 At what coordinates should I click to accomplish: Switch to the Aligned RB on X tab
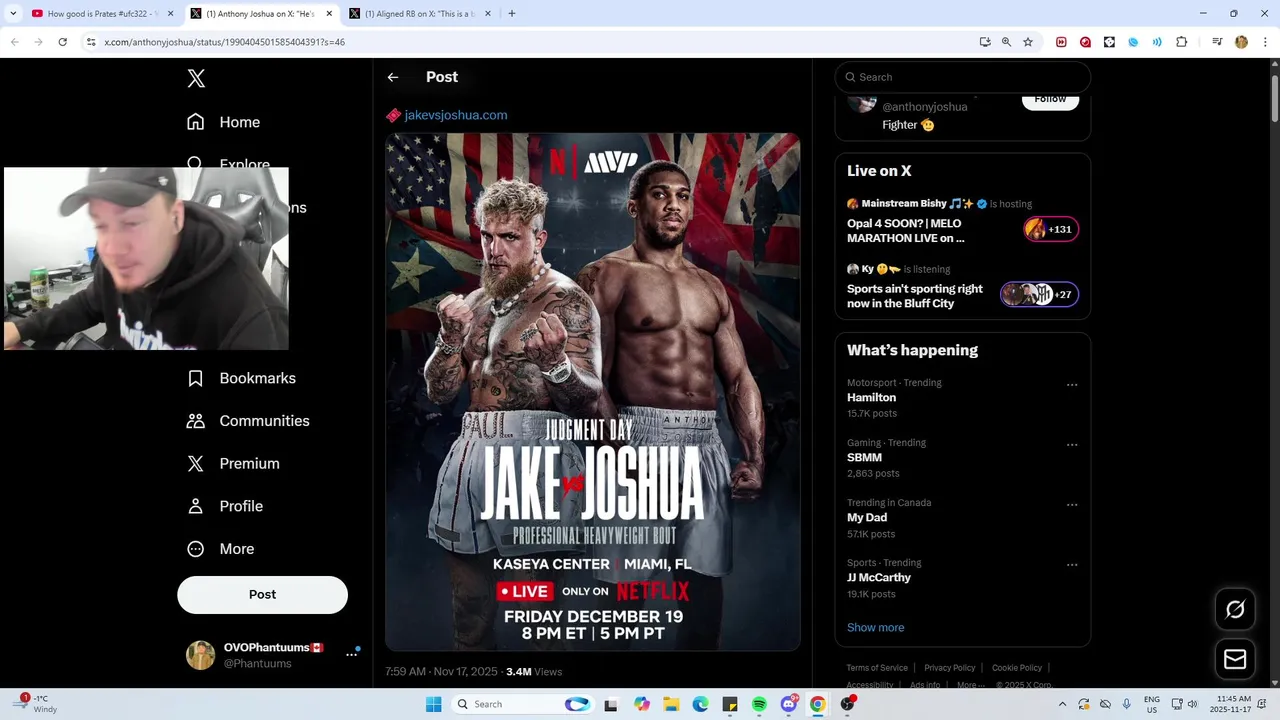point(418,14)
